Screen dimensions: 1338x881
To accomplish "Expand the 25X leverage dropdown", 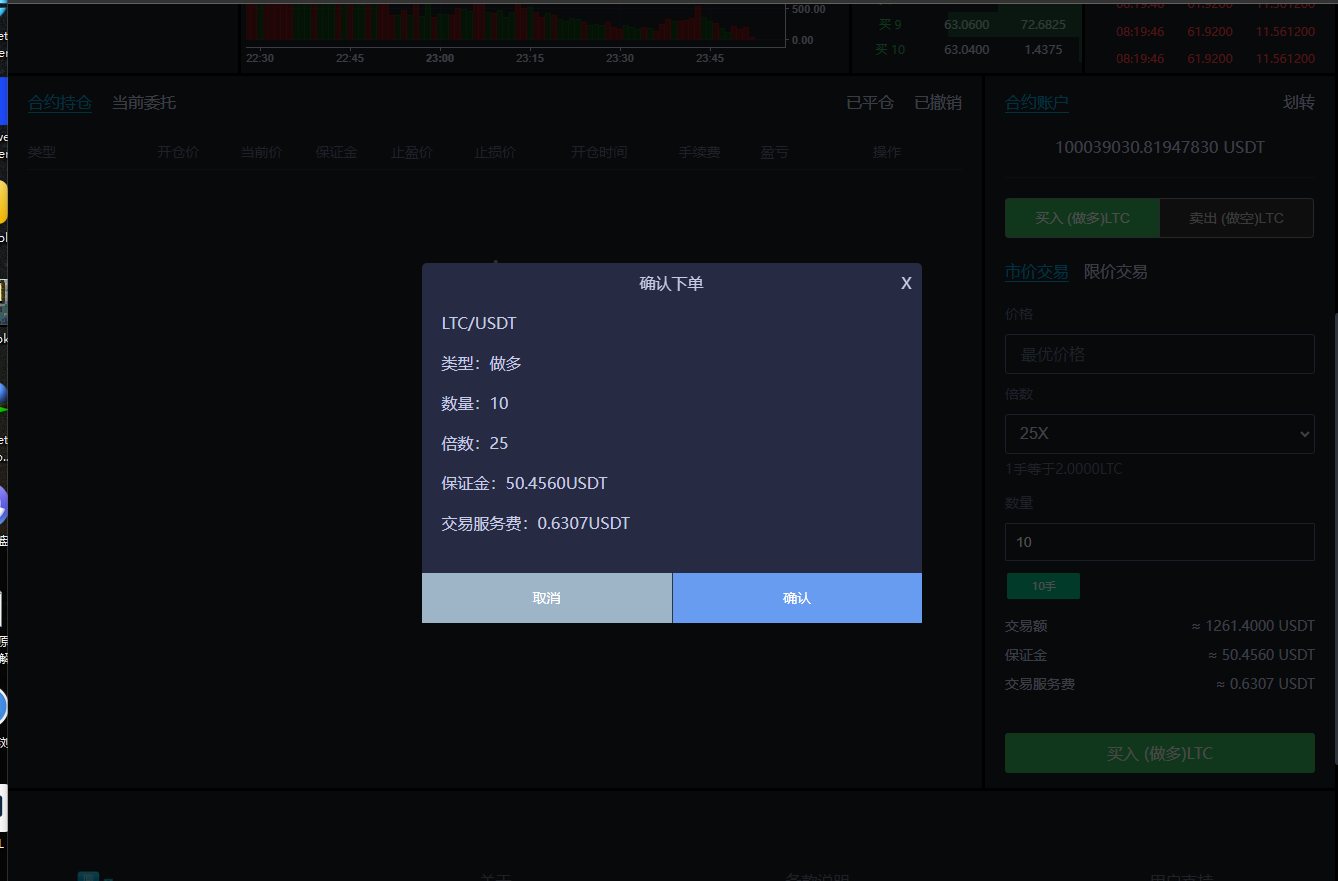I will 1159,434.
